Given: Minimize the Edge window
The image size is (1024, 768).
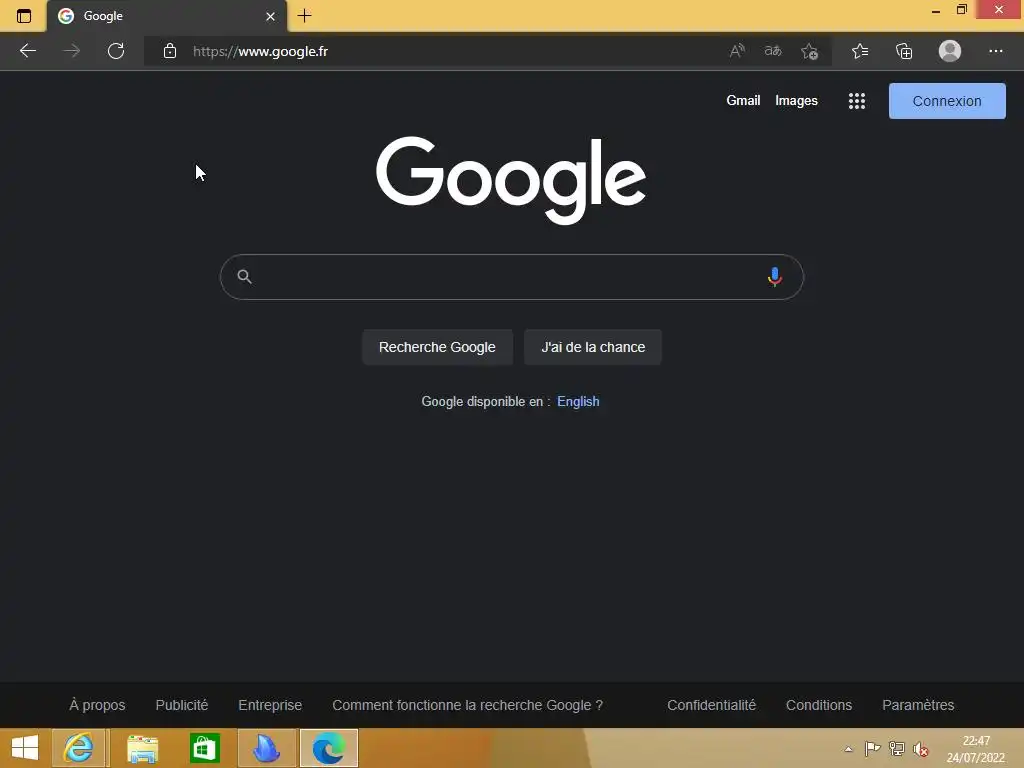Looking at the screenshot, I should pos(935,11).
